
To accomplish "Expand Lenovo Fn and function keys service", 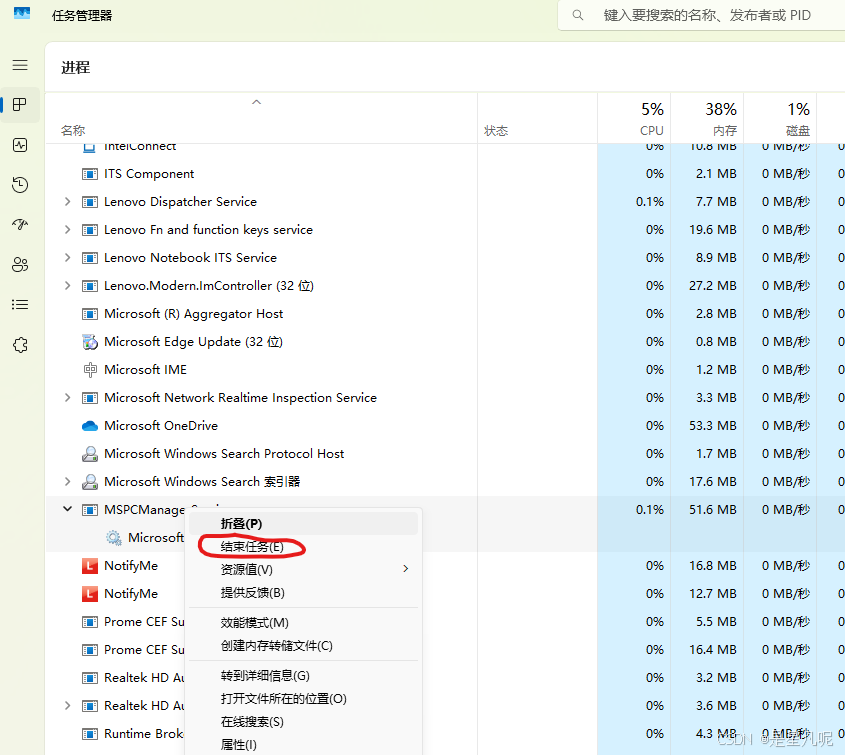I will pyautogui.click(x=67, y=230).
